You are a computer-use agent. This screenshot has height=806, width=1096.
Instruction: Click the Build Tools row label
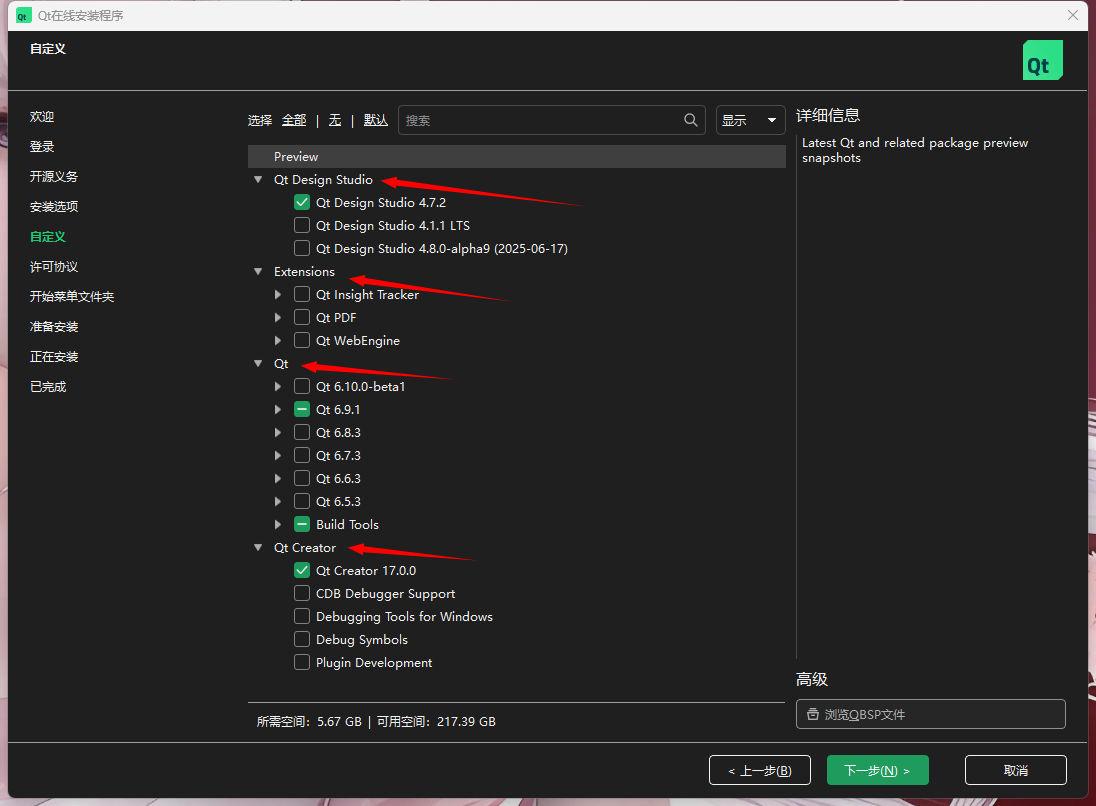click(x=347, y=524)
